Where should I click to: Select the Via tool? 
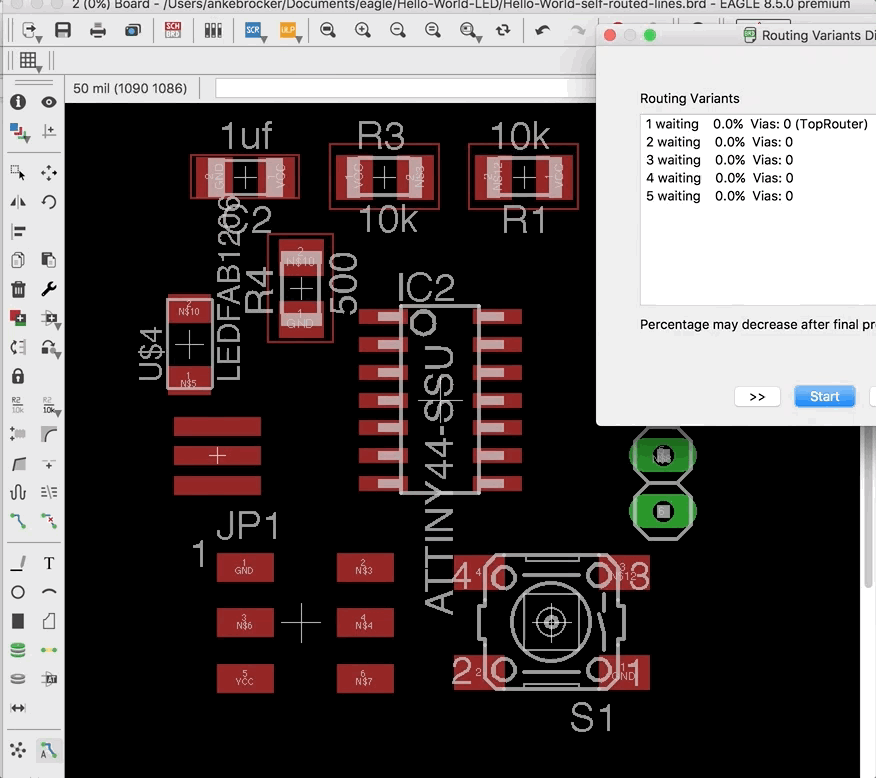pyautogui.click(x=18, y=650)
